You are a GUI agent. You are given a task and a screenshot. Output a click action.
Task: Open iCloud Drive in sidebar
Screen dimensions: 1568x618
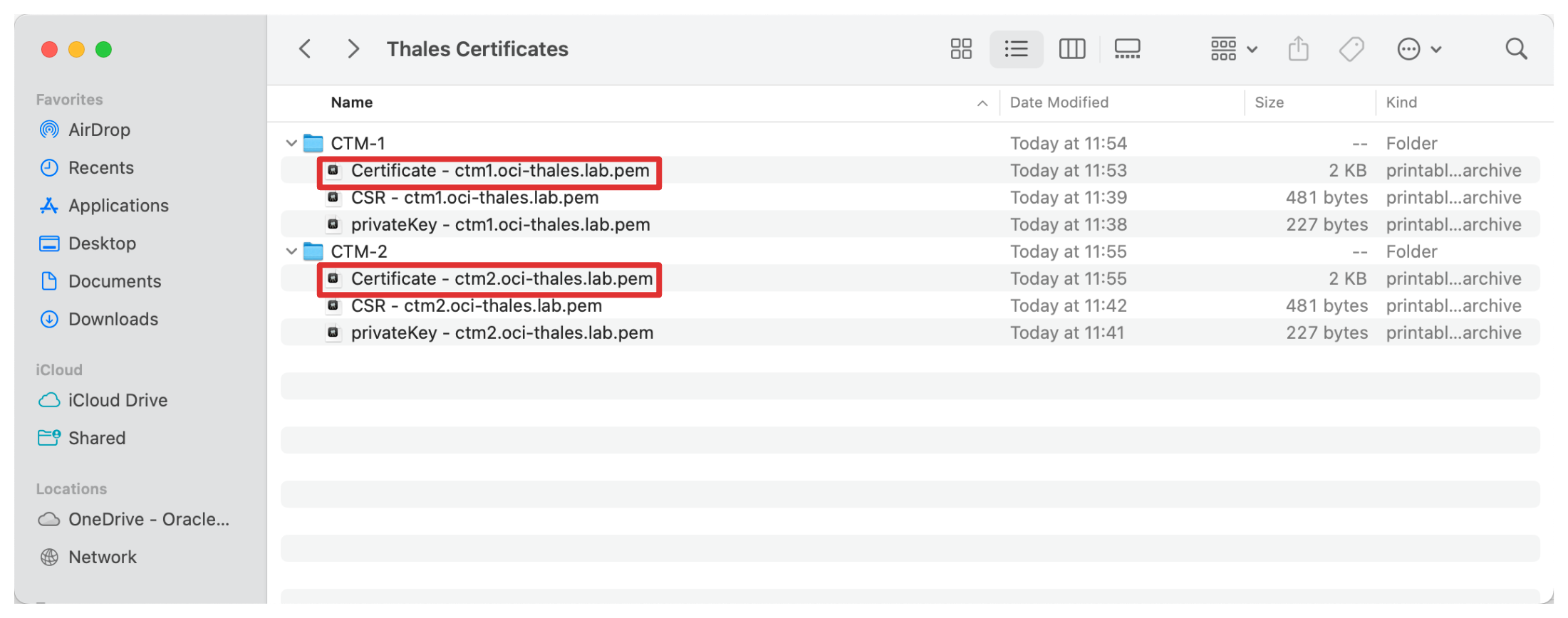(118, 400)
